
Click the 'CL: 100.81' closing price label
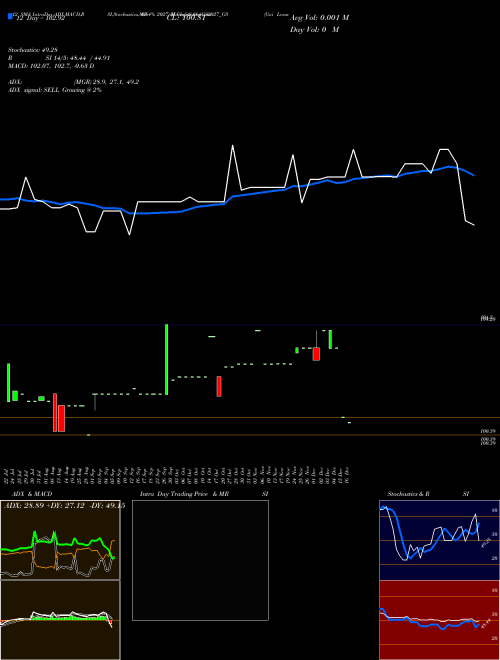pos(186,18)
